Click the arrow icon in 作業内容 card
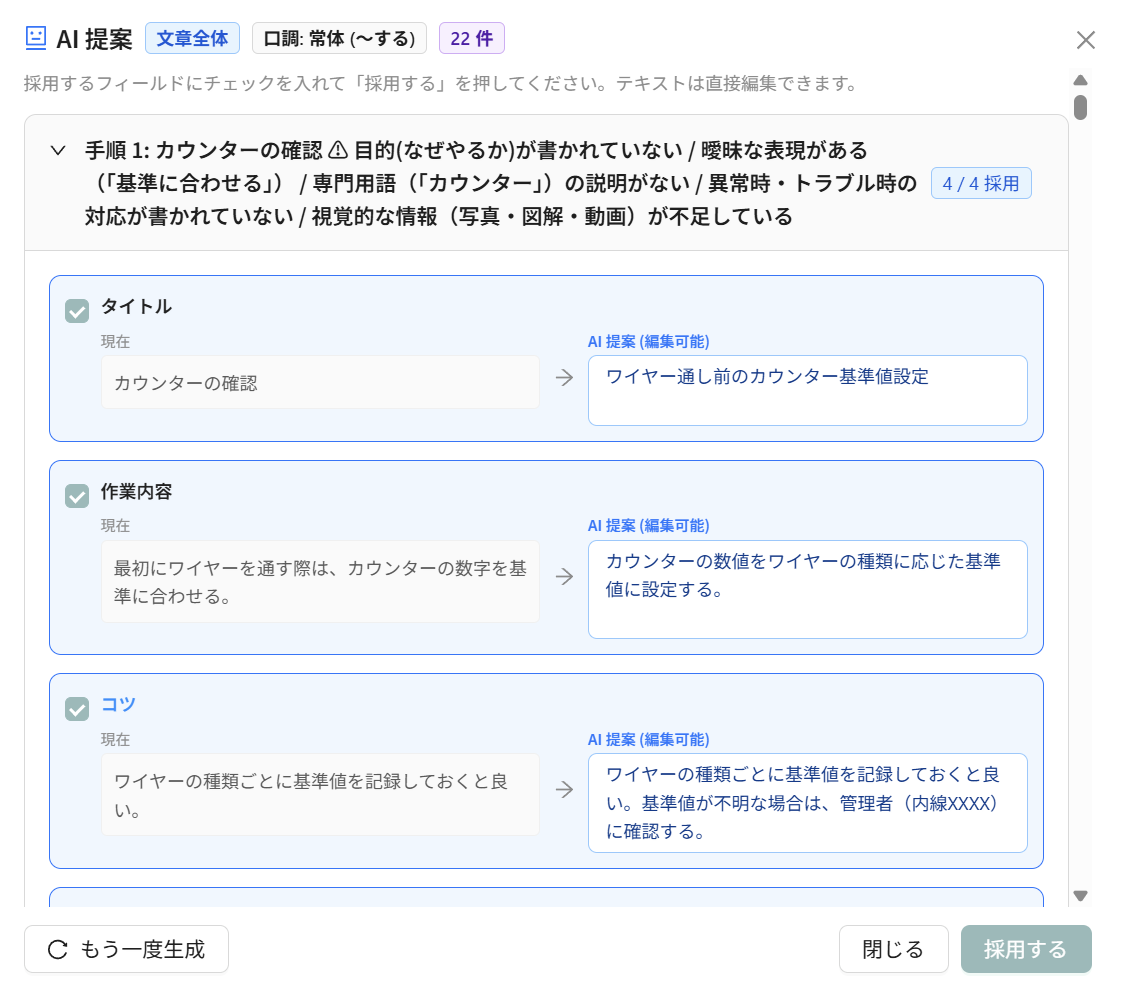Screen dimensions: 1121x987 (564, 576)
